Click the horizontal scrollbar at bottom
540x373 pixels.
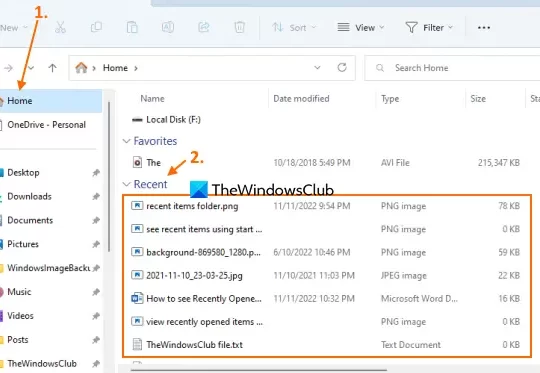(258, 370)
